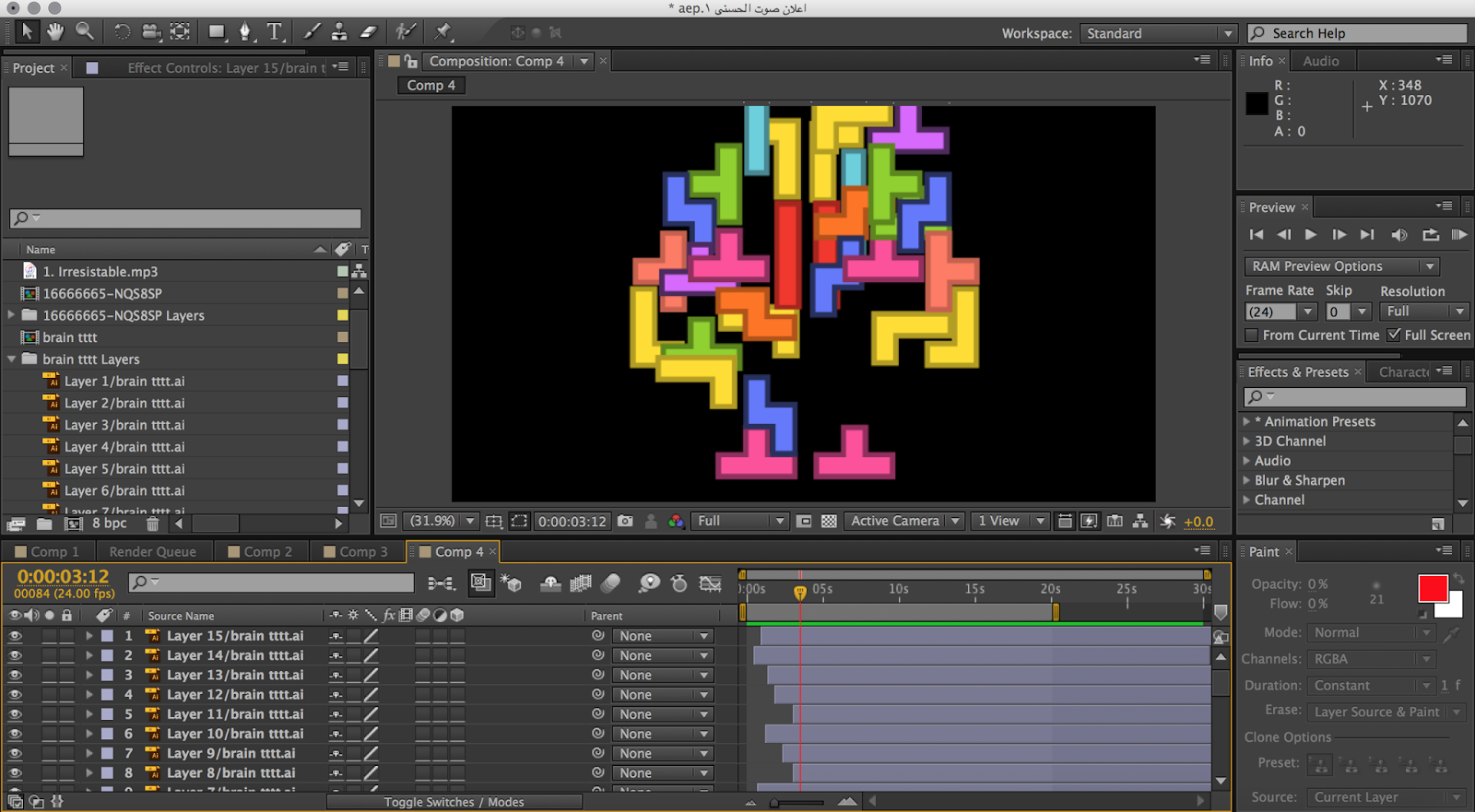Hide Layer 14/brain tttt.ai

(x=15, y=655)
